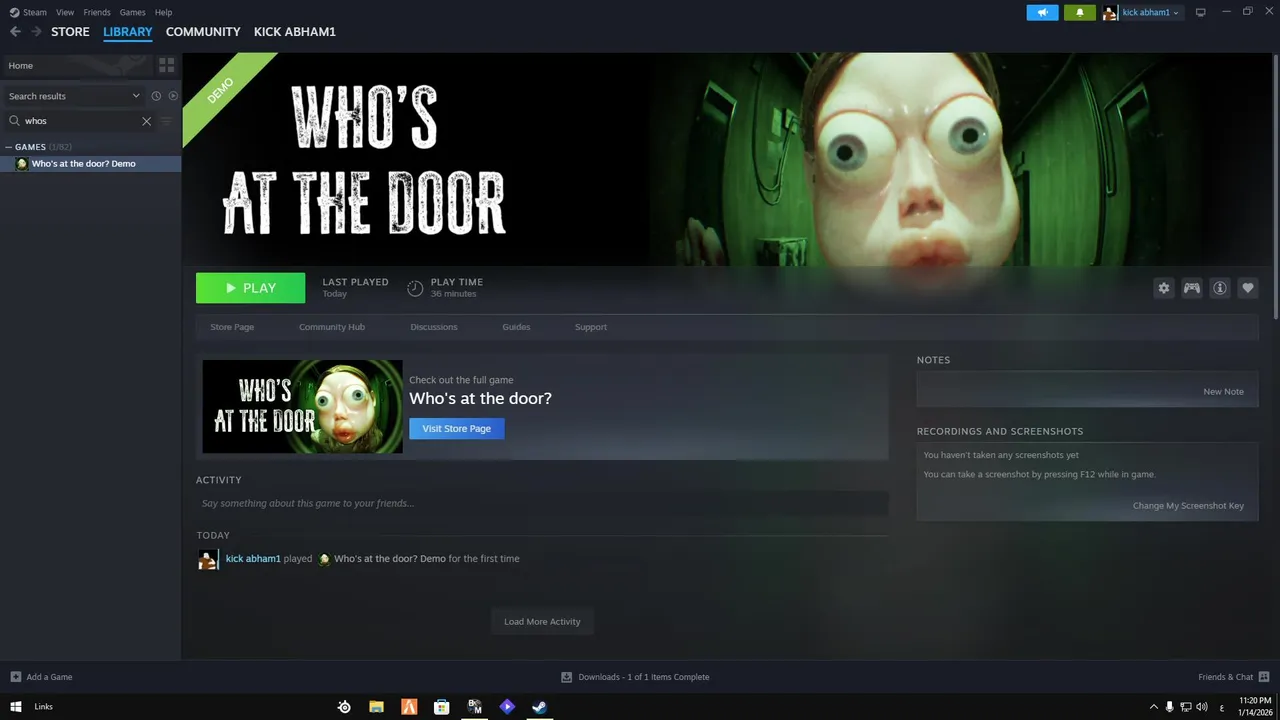This screenshot has width=1280, height=720.
Task: Expand the Search results filter dropdown
Action: click(75, 96)
